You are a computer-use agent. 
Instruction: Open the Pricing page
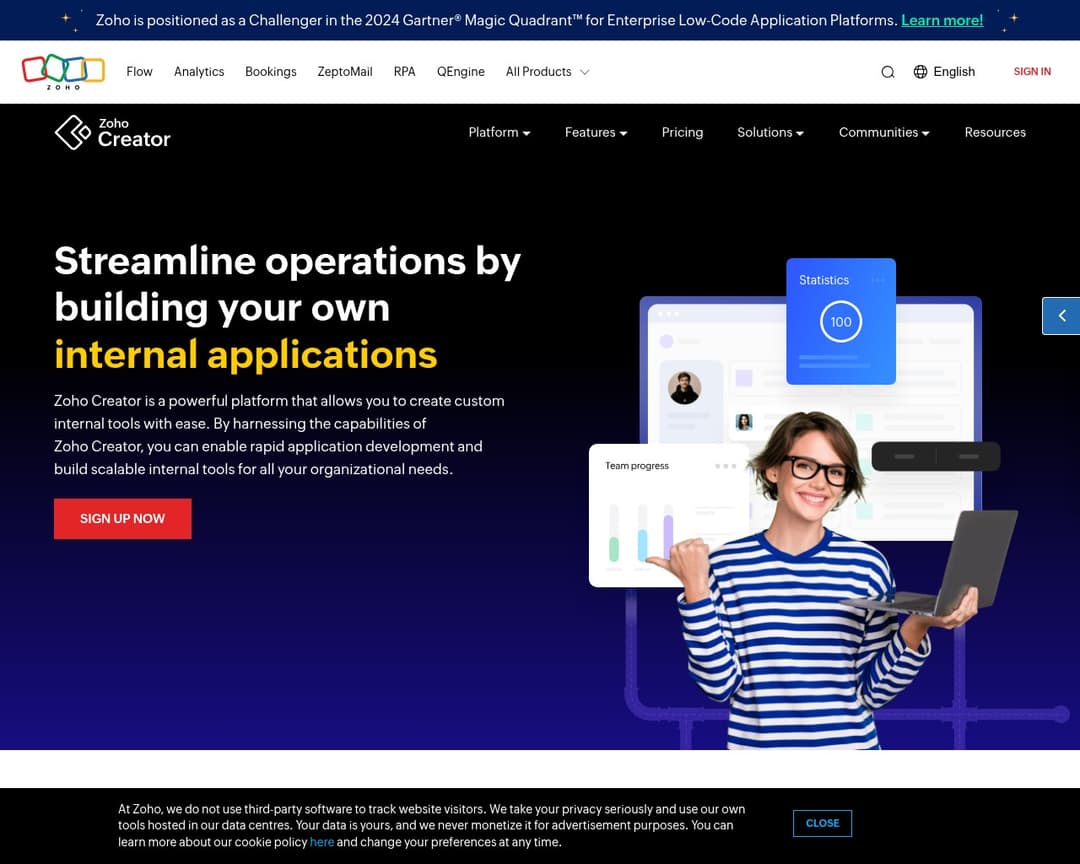tap(682, 132)
